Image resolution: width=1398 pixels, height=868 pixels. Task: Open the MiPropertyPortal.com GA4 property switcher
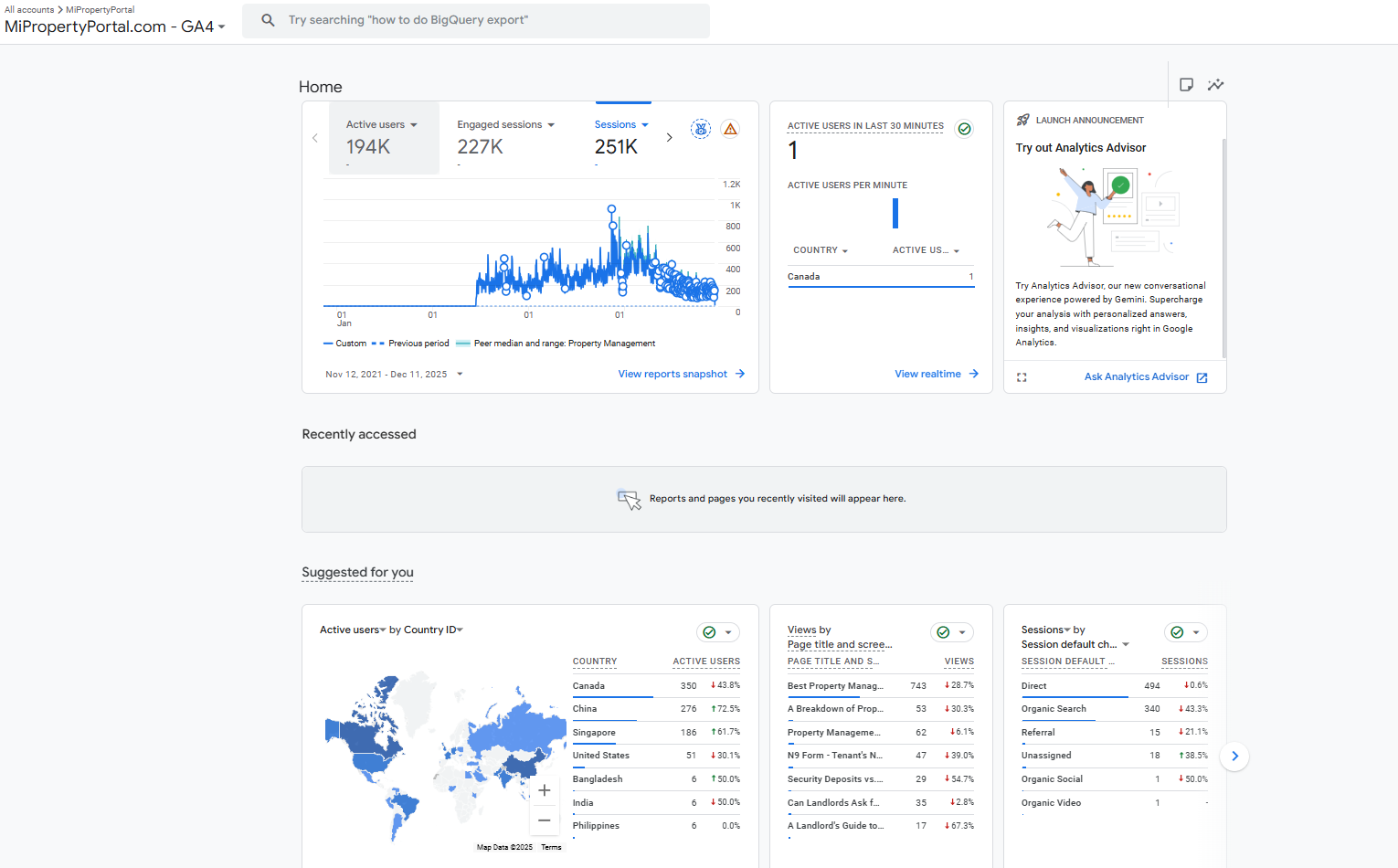click(x=110, y=26)
